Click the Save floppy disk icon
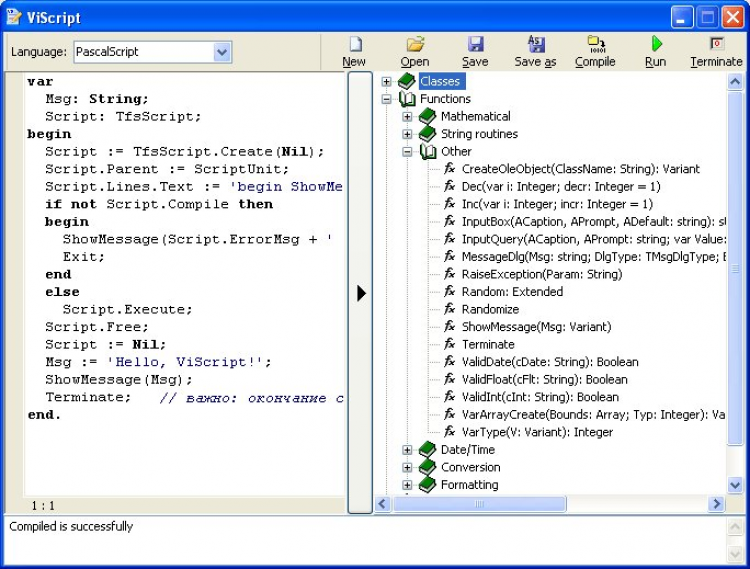 pos(475,44)
